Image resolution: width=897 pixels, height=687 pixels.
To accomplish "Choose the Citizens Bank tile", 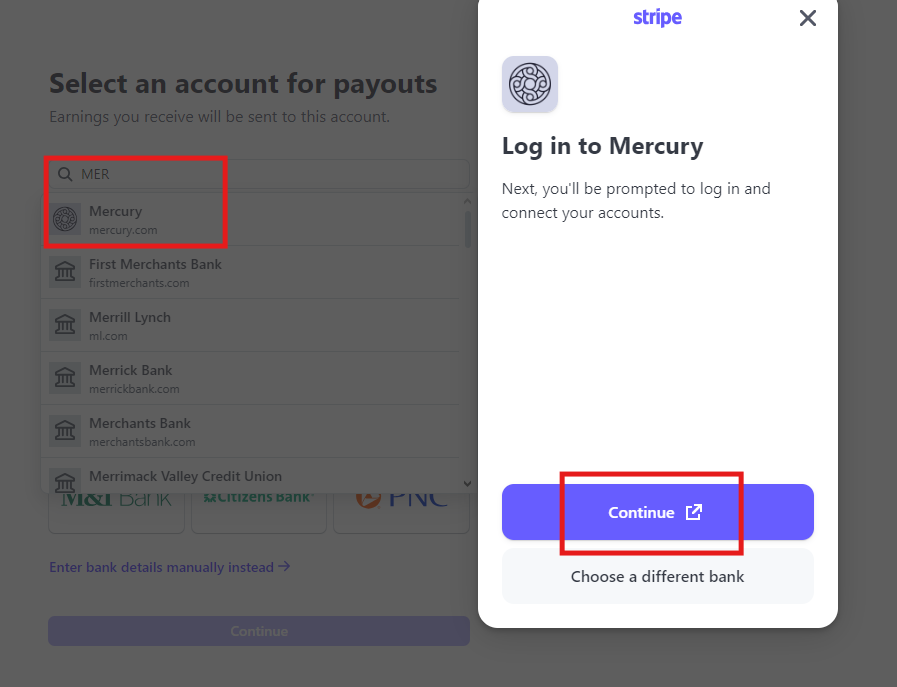I will coord(259,511).
